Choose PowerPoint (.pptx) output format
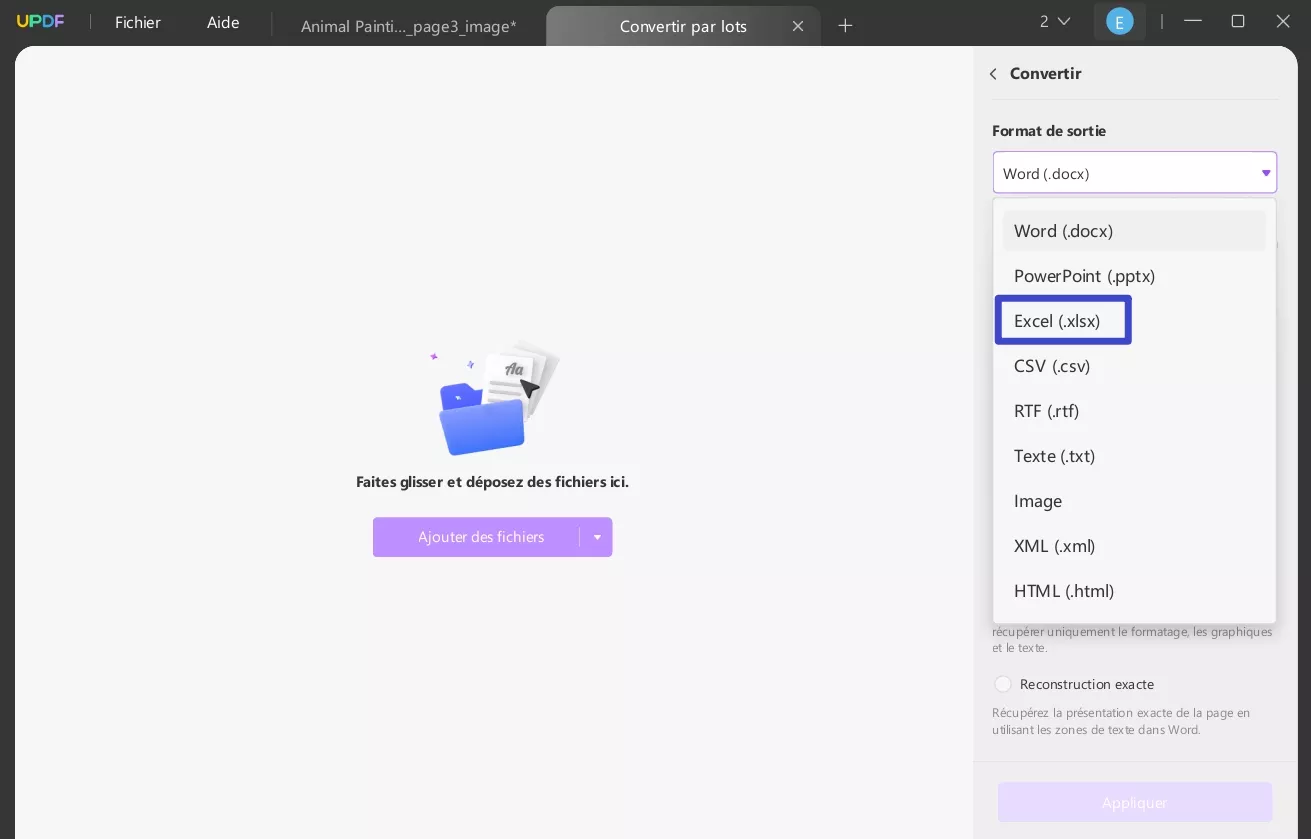The width and height of the screenshot is (1311, 839). click(1084, 275)
